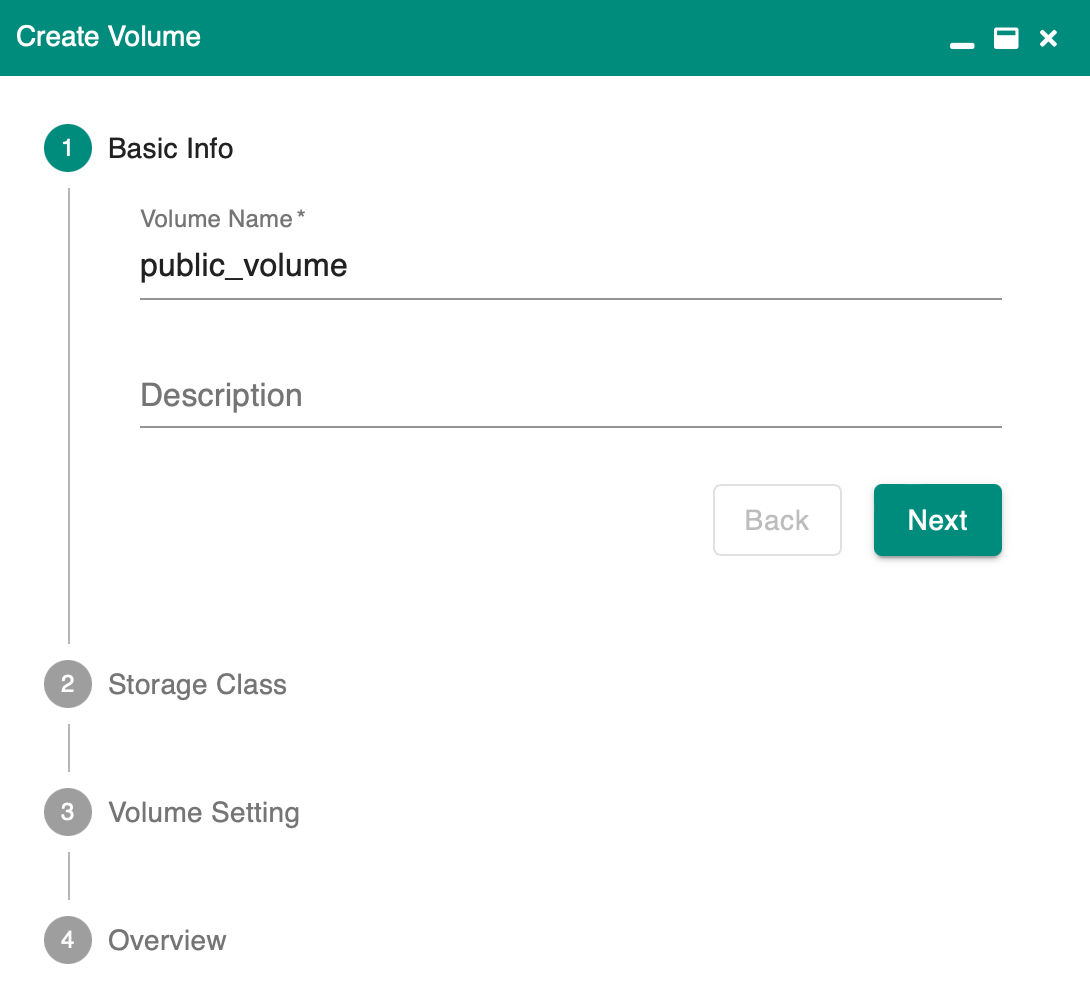Go to the Overview step

click(x=167, y=941)
